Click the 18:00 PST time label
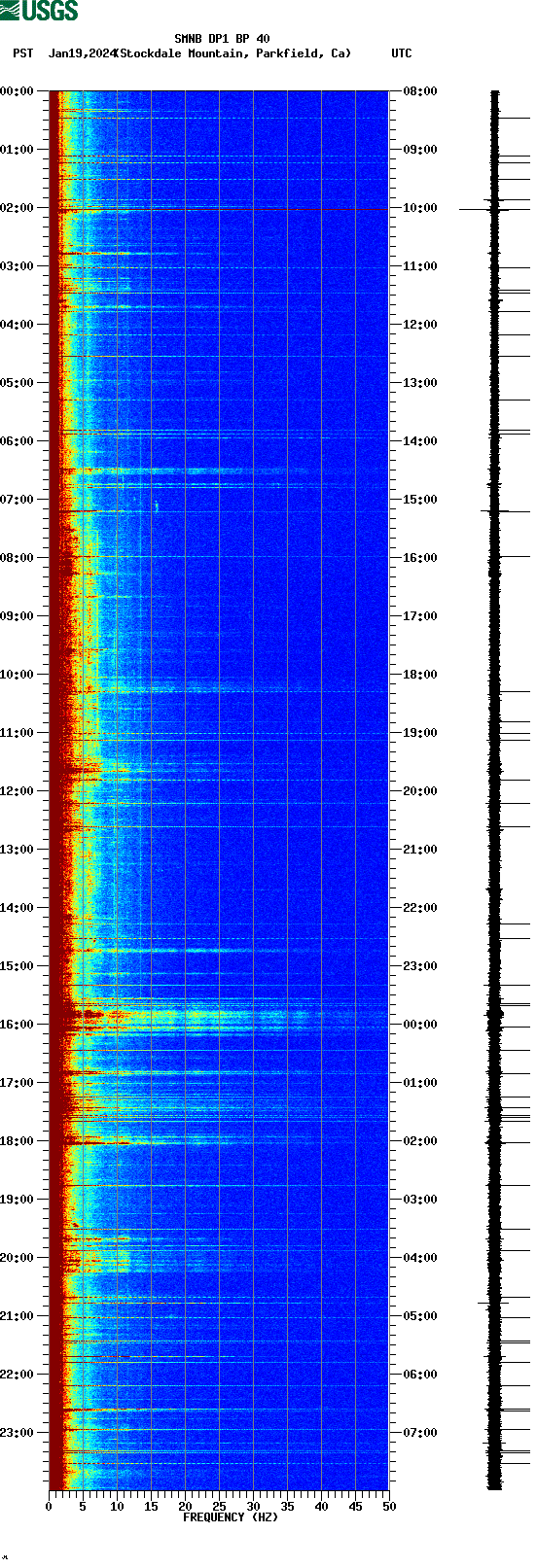Image resolution: width=537 pixels, height=1568 pixels. [17, 1141]
